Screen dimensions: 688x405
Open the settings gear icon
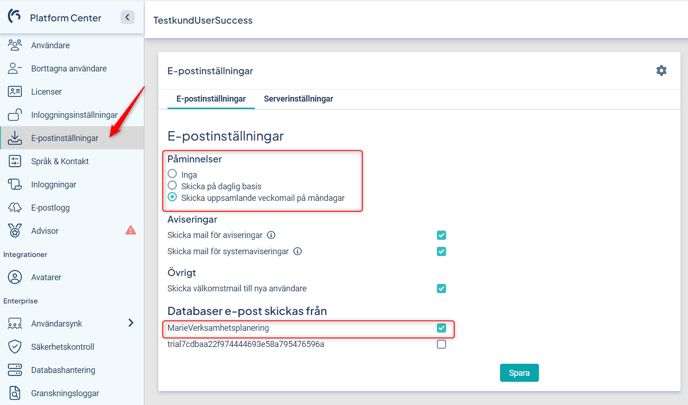point(661,71)
